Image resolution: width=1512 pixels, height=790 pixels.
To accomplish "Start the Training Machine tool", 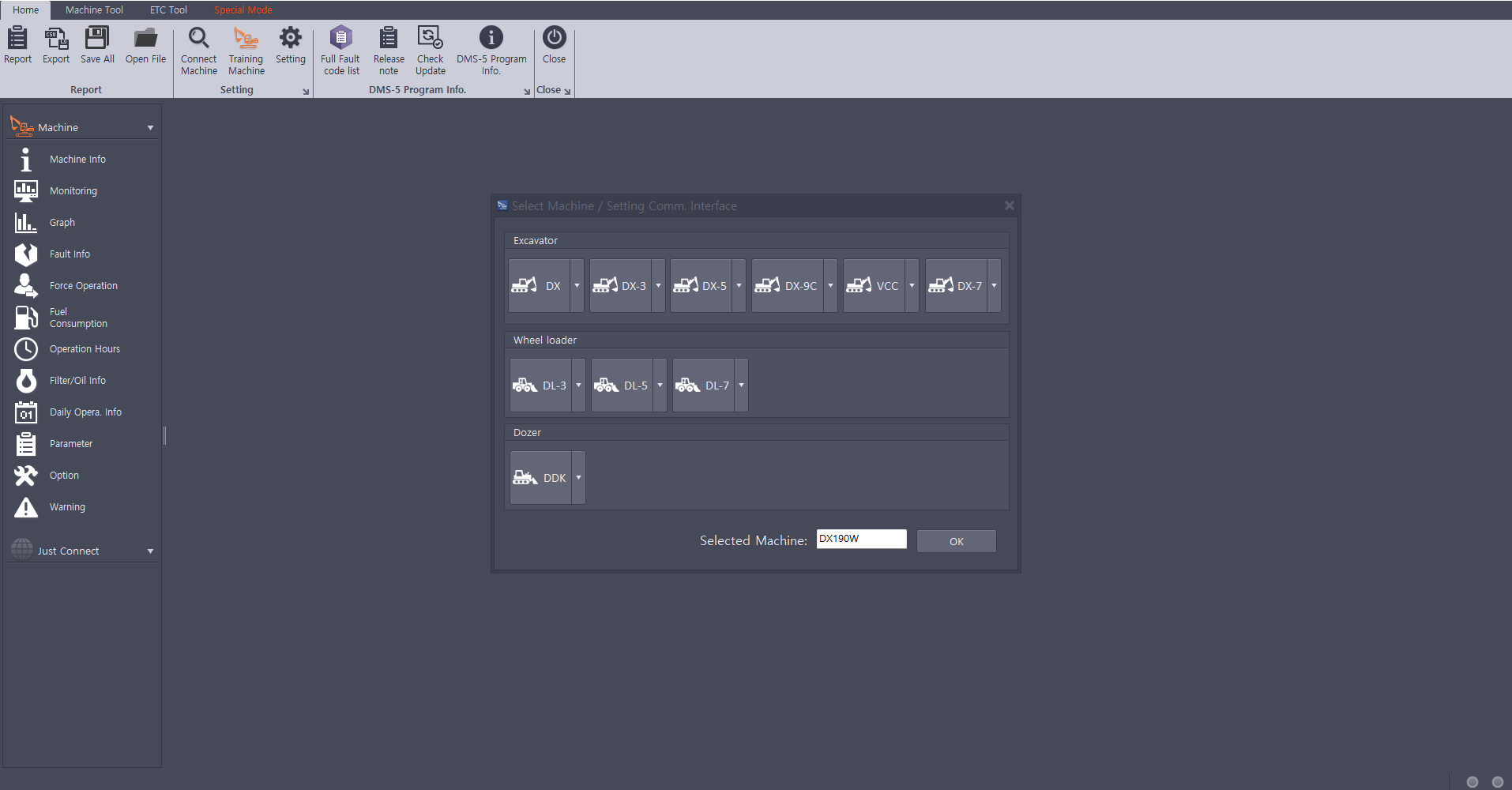I will coord(246,51).
